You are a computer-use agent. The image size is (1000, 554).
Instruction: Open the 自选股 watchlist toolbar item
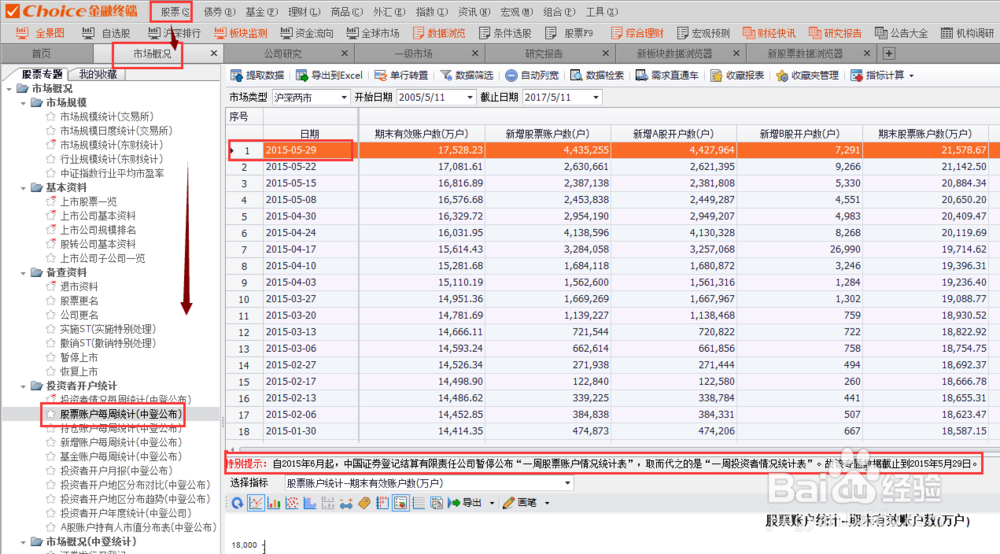(x=106, y=33)
